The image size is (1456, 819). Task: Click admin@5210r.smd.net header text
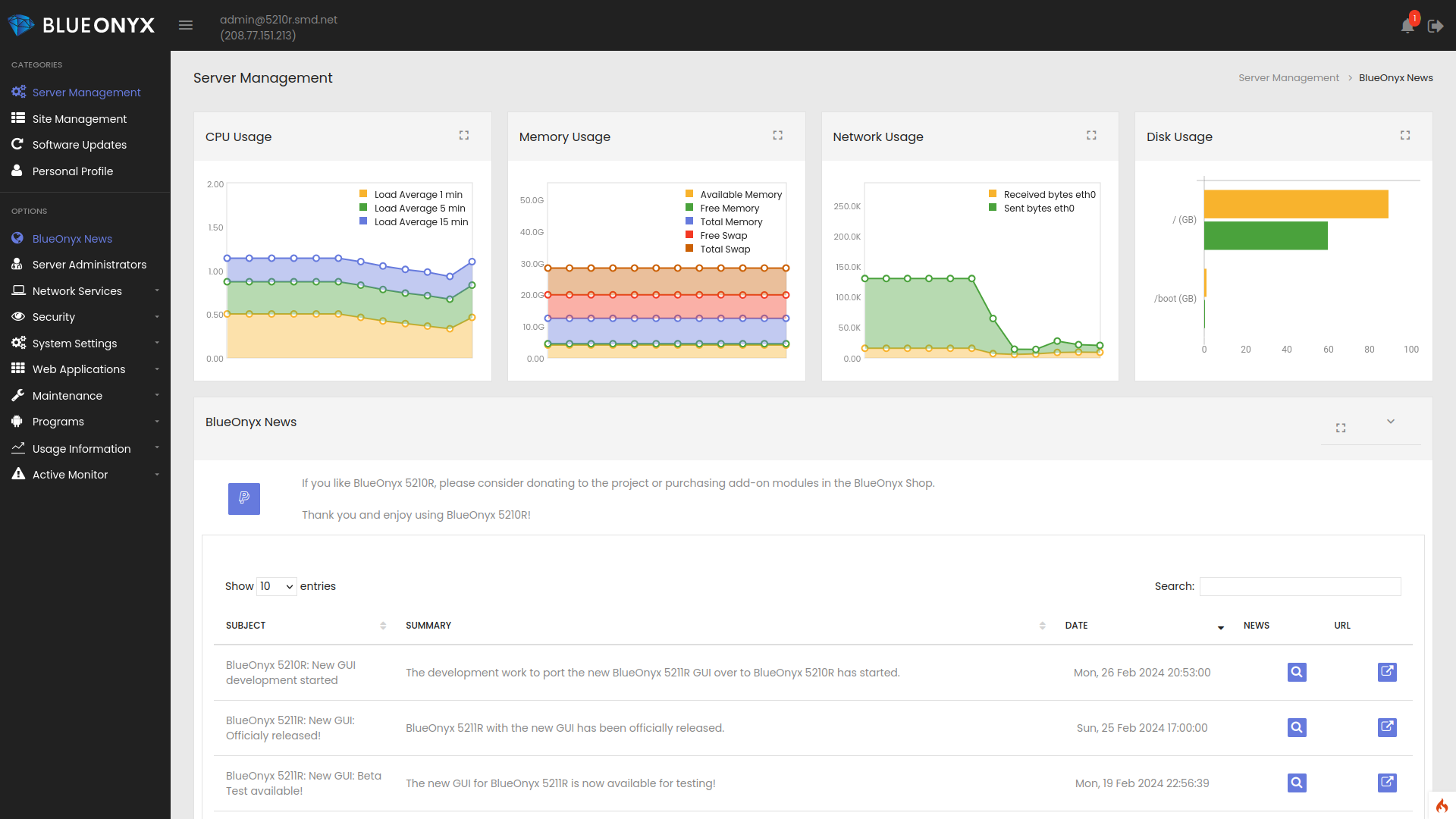coord(278,20)
